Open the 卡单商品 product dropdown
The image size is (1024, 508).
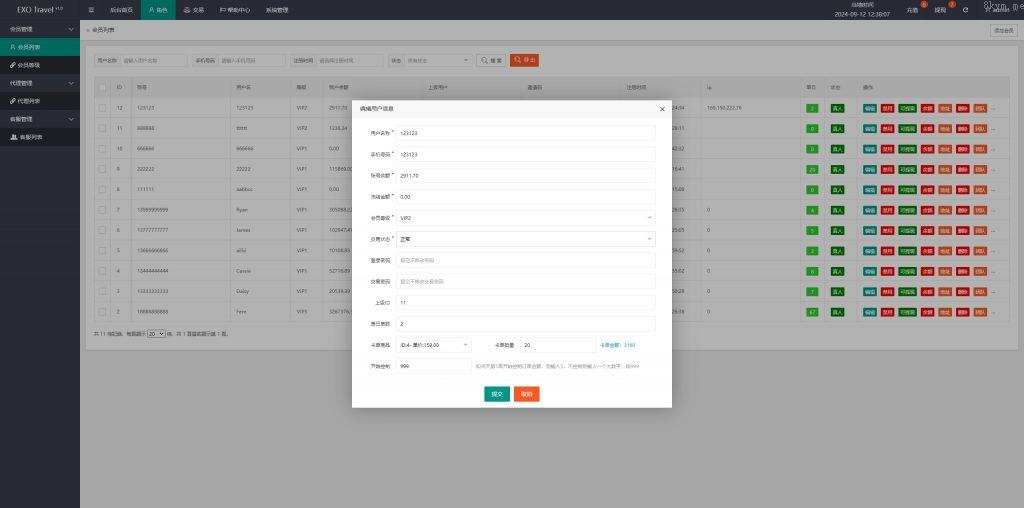(x=434, y=344)
